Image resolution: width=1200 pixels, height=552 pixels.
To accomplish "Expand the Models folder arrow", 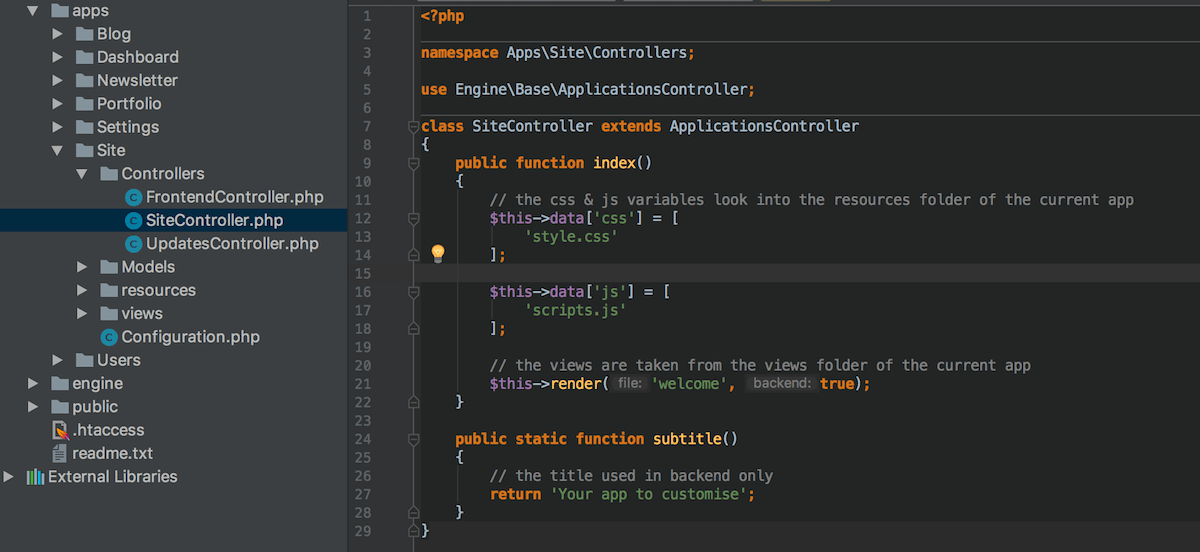I will [x=82, y=267].
